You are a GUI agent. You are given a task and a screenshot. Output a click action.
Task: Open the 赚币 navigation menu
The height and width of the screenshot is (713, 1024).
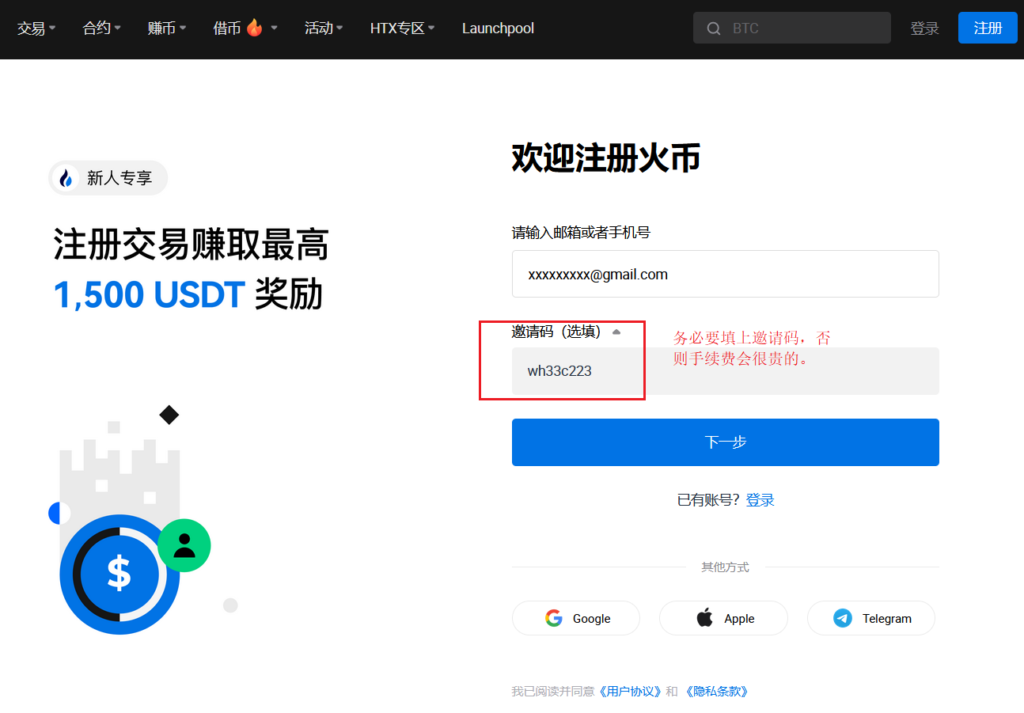coord(167,28)
